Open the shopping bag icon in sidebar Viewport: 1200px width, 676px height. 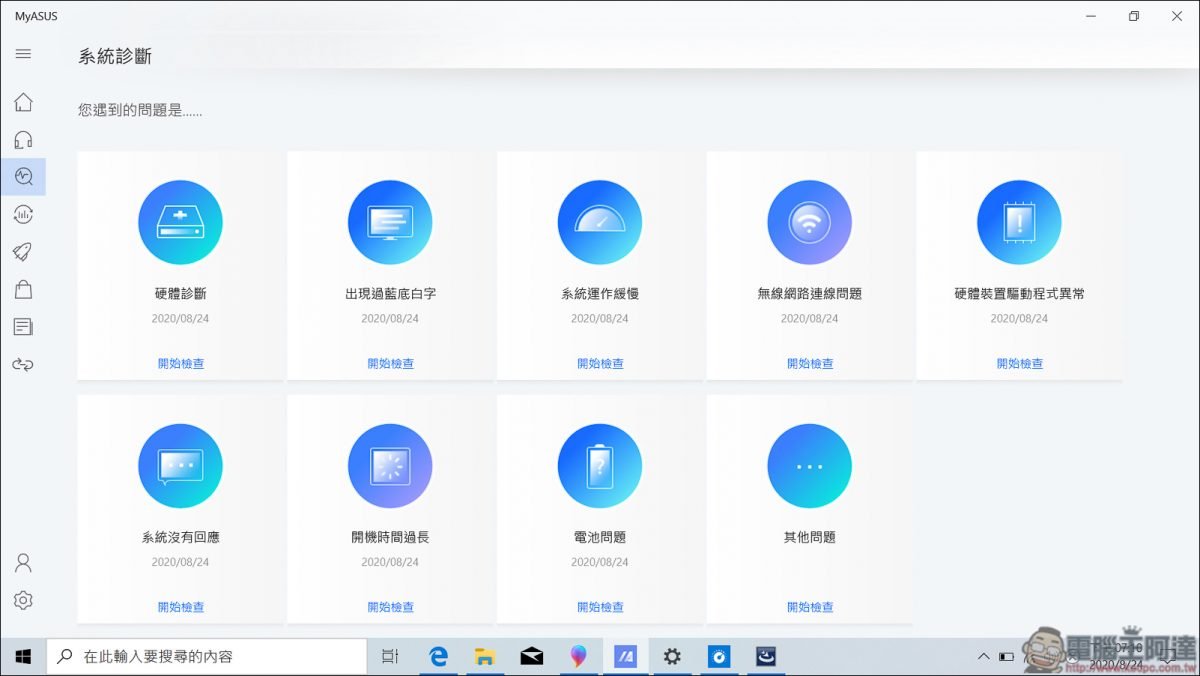tap(23, 289)
